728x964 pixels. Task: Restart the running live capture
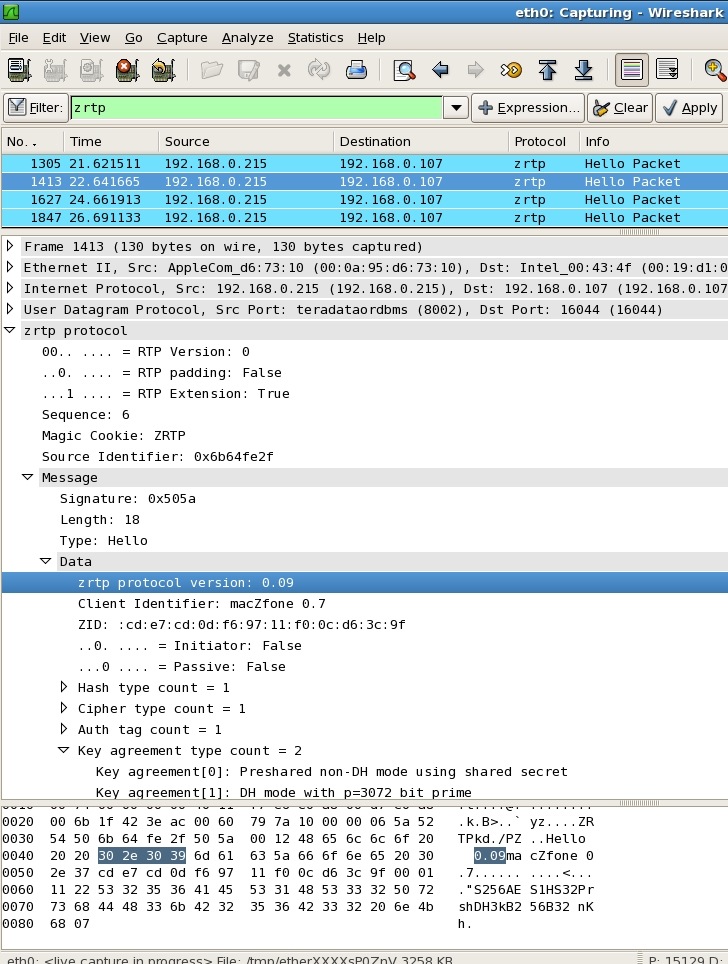tap(162, 70)
